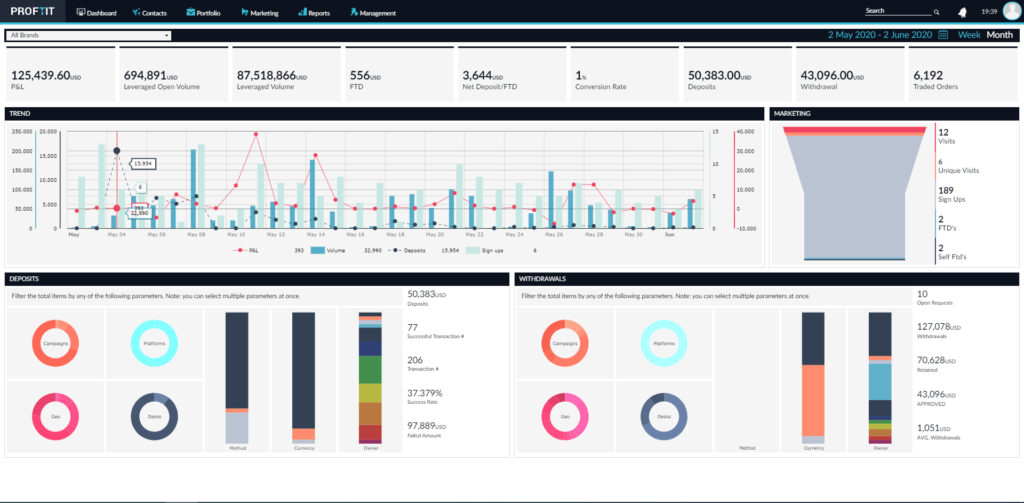Viewport: 1024px width, 503px height.
Task: Toggle the Volume legend series
Action: pyautogui.click(x=327, y=250)
